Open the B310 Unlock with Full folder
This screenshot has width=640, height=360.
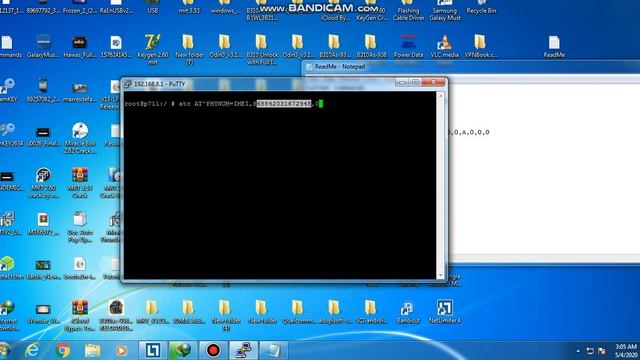click(x=262, y=49)
